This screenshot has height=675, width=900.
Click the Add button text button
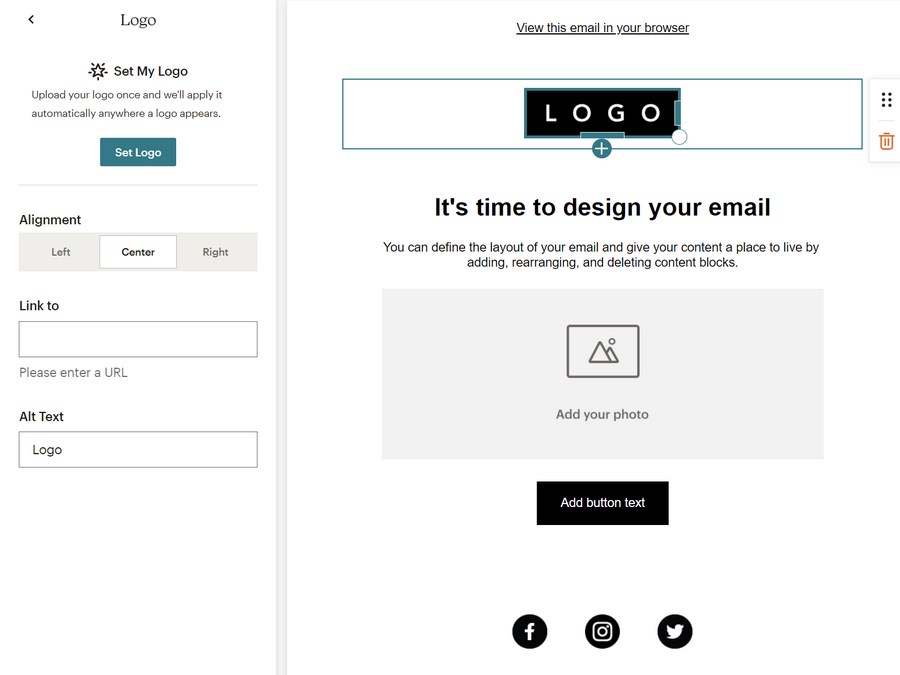point(602,503)
